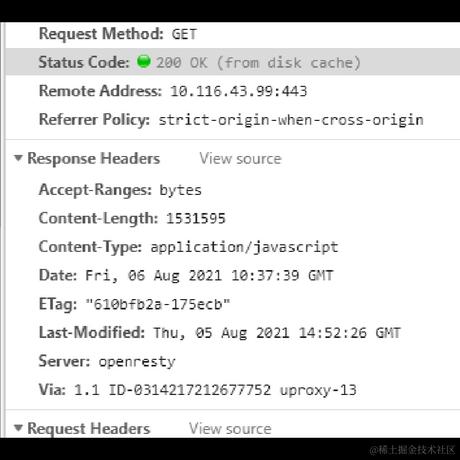Select the Last-Modified header value

point(277,333)
